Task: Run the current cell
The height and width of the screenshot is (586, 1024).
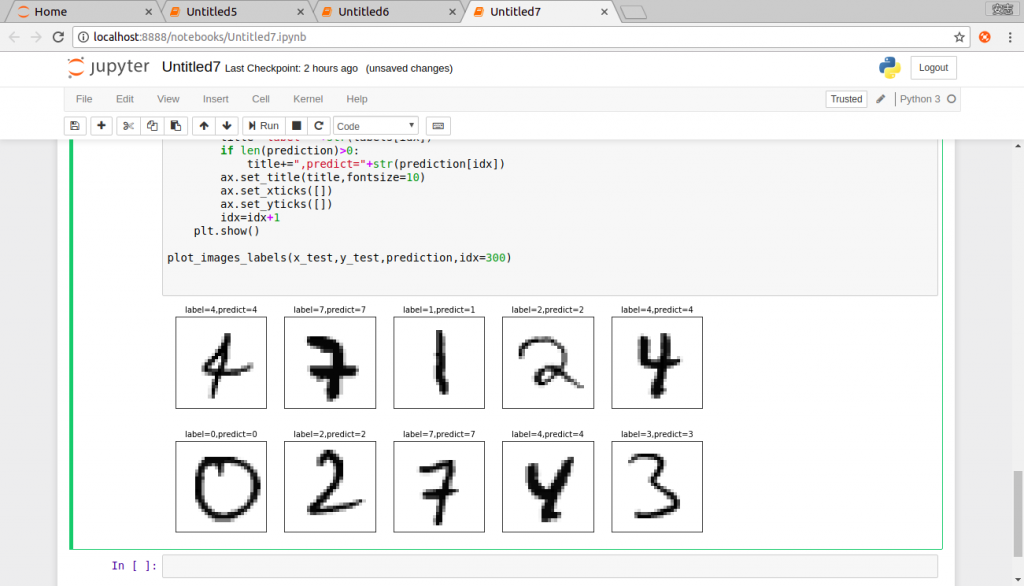Action: 263,125
